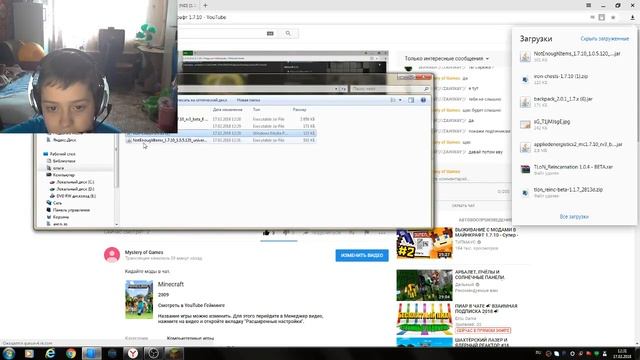The image size is (640, 360).
Task: Sort files by 'Дата изменения' column
Action: coord(227,110)
